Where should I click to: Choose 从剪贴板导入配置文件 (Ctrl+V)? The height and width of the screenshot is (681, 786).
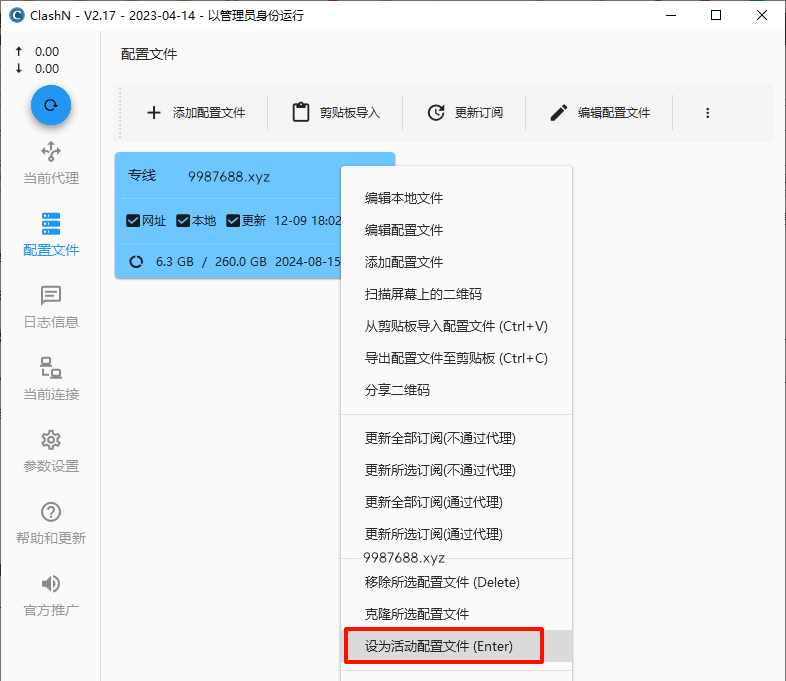456,326
